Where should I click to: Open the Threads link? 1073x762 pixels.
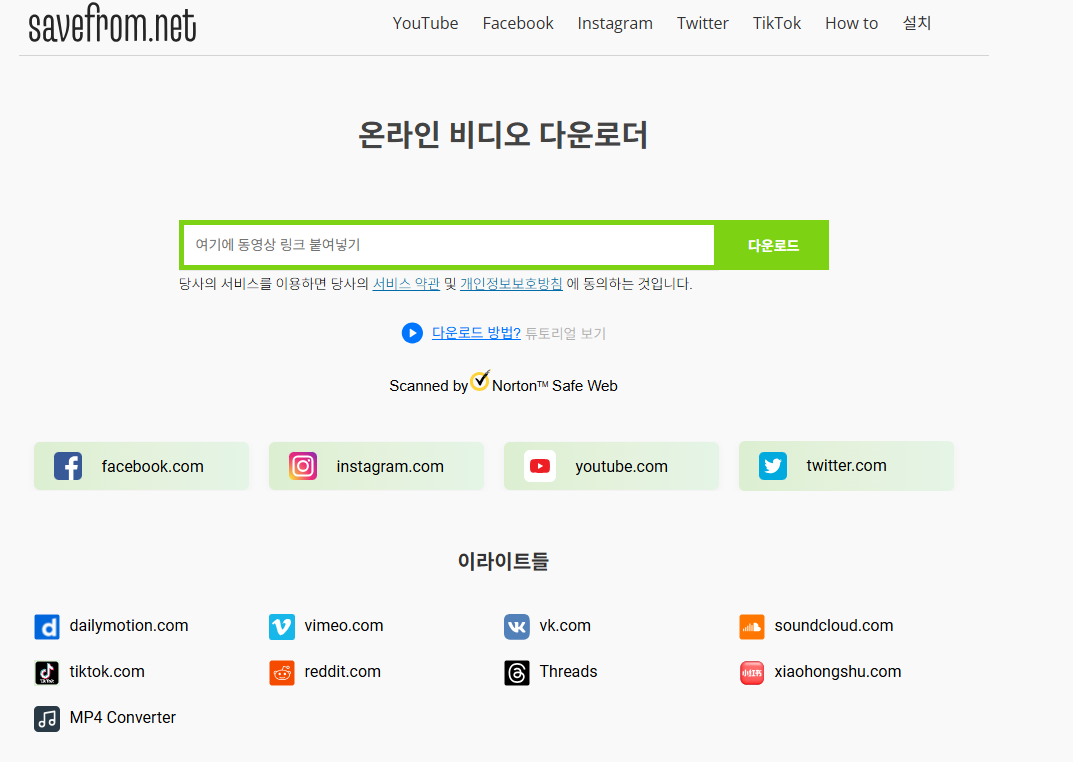tap(568, 672)
